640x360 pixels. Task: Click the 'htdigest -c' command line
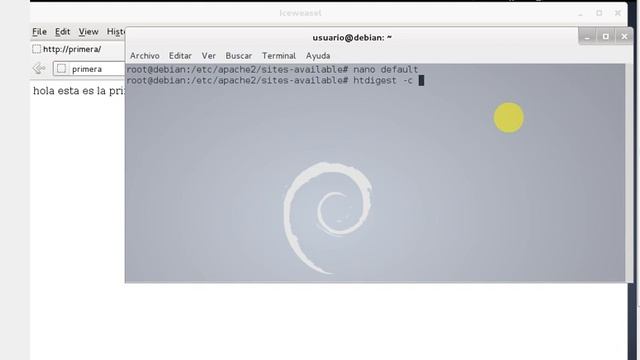point(275,80)
